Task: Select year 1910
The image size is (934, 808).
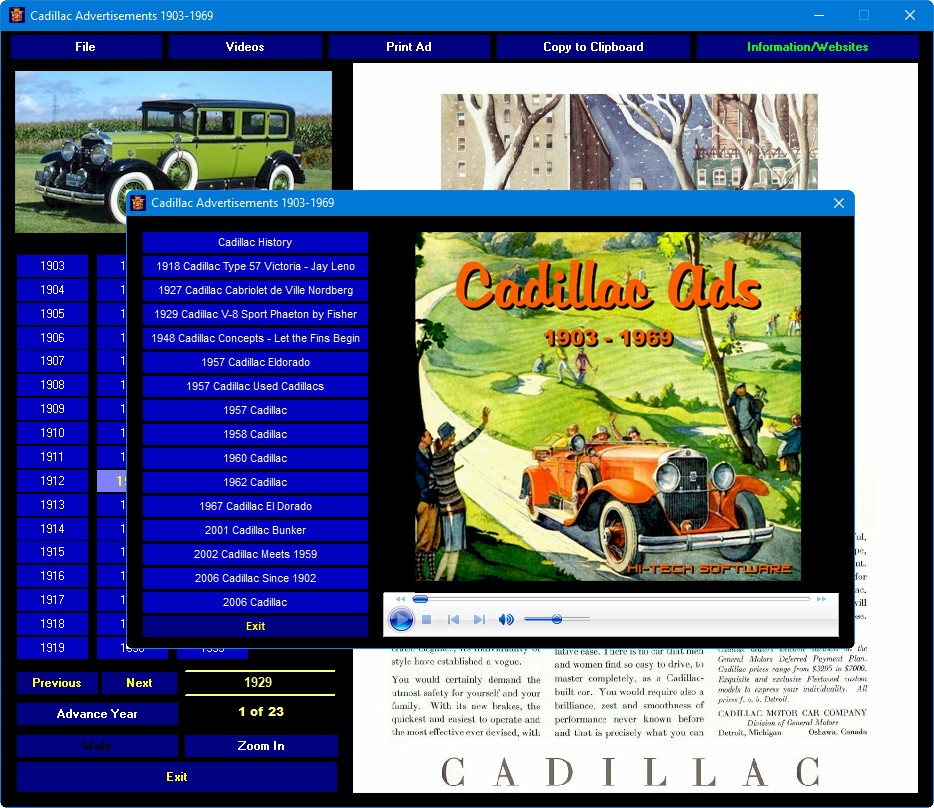Action: (x=52, y=433)
